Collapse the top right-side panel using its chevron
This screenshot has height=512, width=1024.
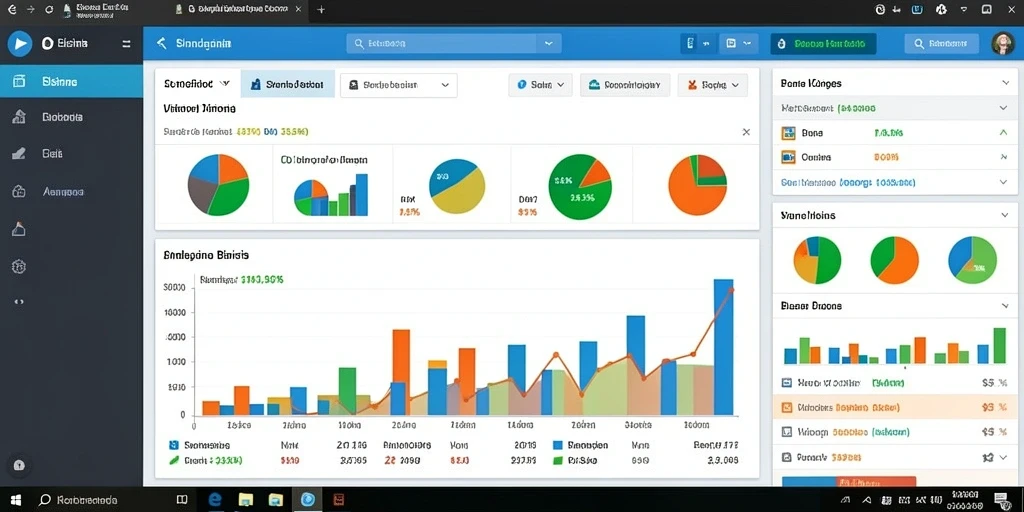(x=1005, y=83)
